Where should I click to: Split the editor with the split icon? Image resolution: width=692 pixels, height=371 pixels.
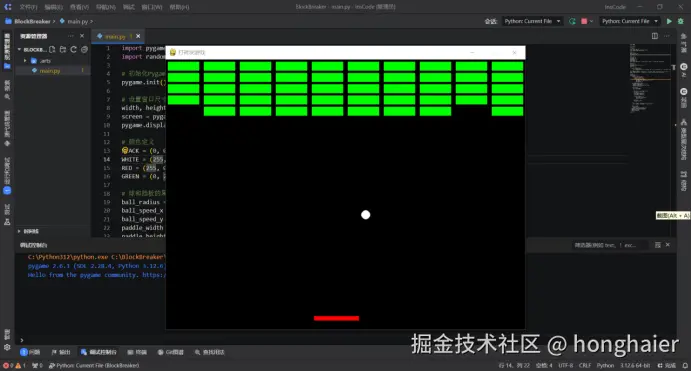(654, 36)
